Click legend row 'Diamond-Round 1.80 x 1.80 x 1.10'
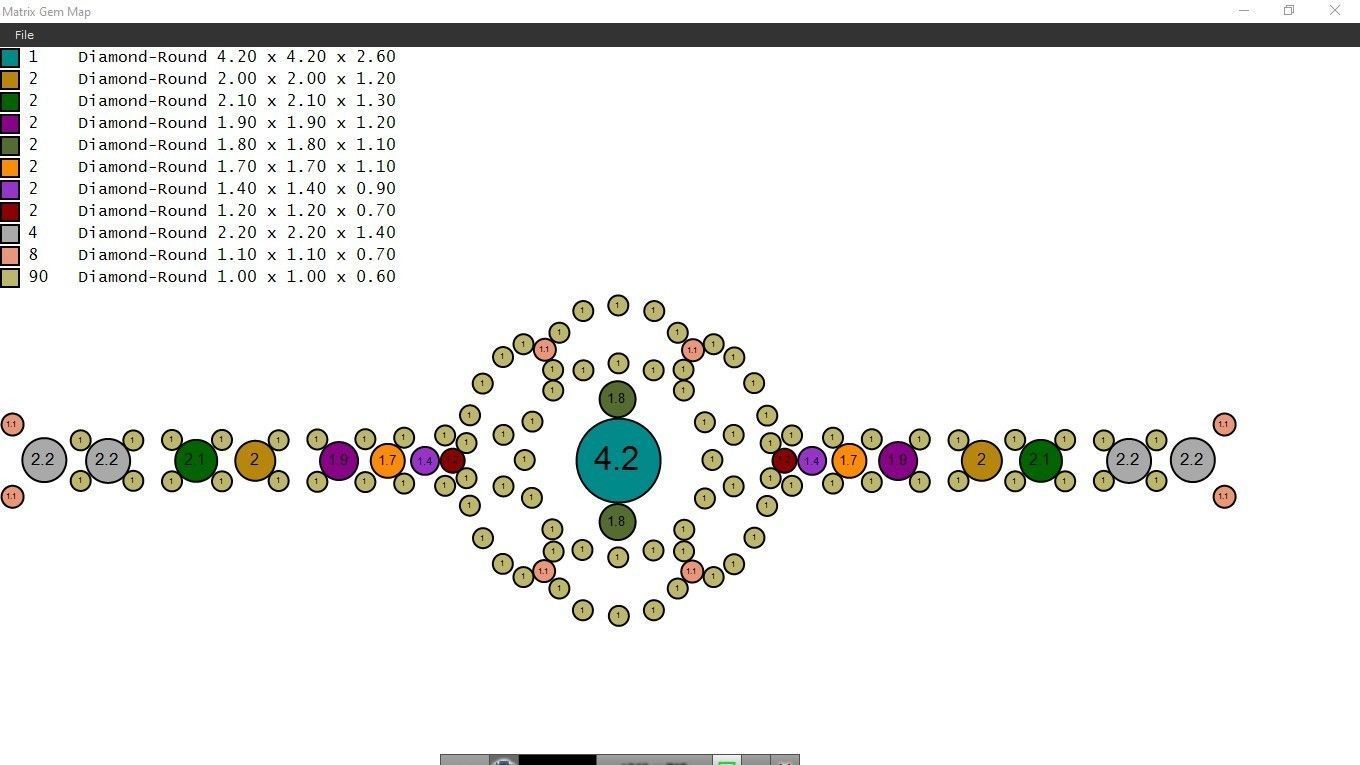Screen dimensions: 1360x765 237,145
